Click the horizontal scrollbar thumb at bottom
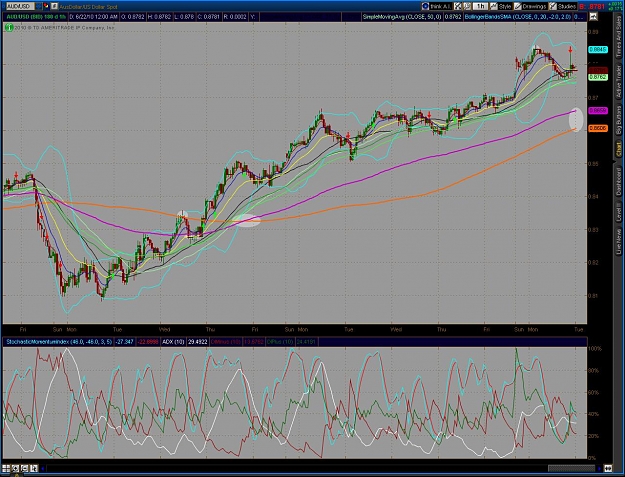This screenshot has height=477, width=625. [x=571, y=468]
